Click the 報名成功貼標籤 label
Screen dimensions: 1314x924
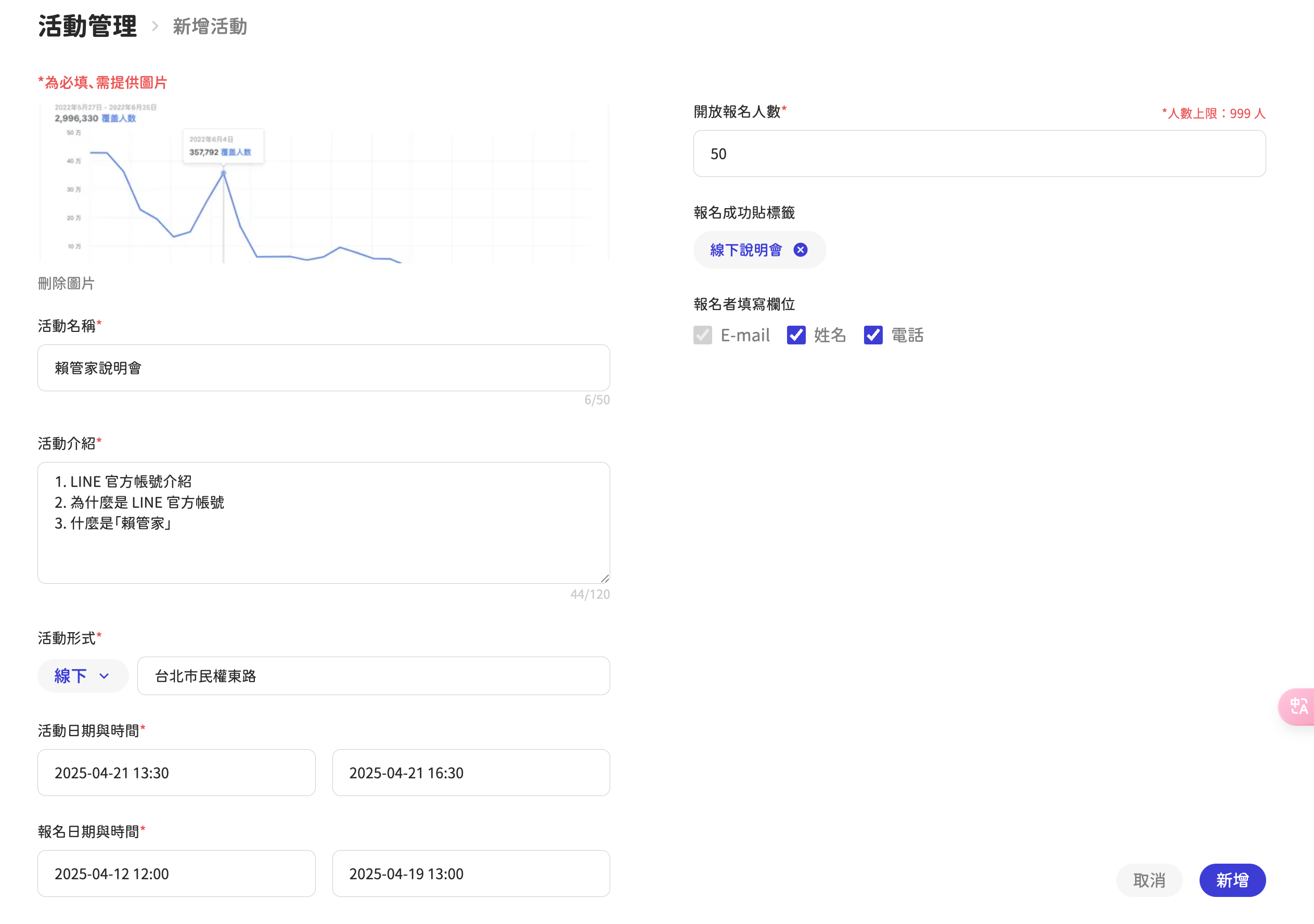(x=744, y=212)
